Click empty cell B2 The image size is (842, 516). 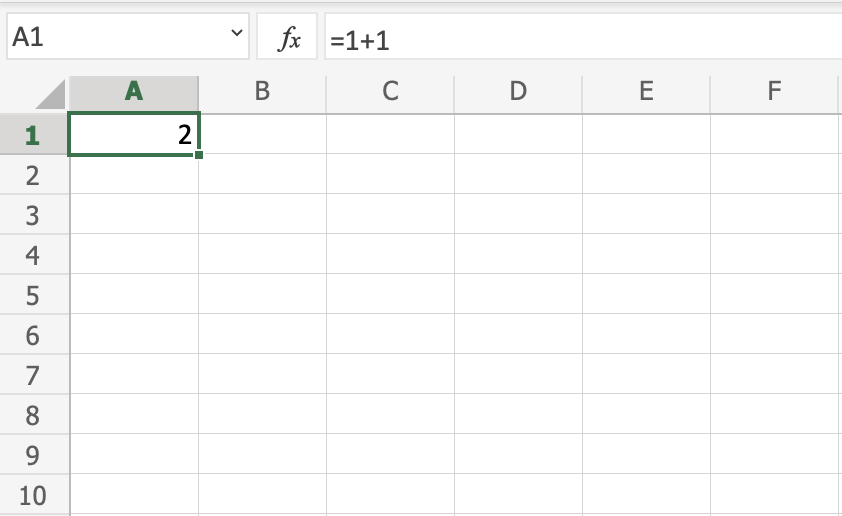[262, 175]
